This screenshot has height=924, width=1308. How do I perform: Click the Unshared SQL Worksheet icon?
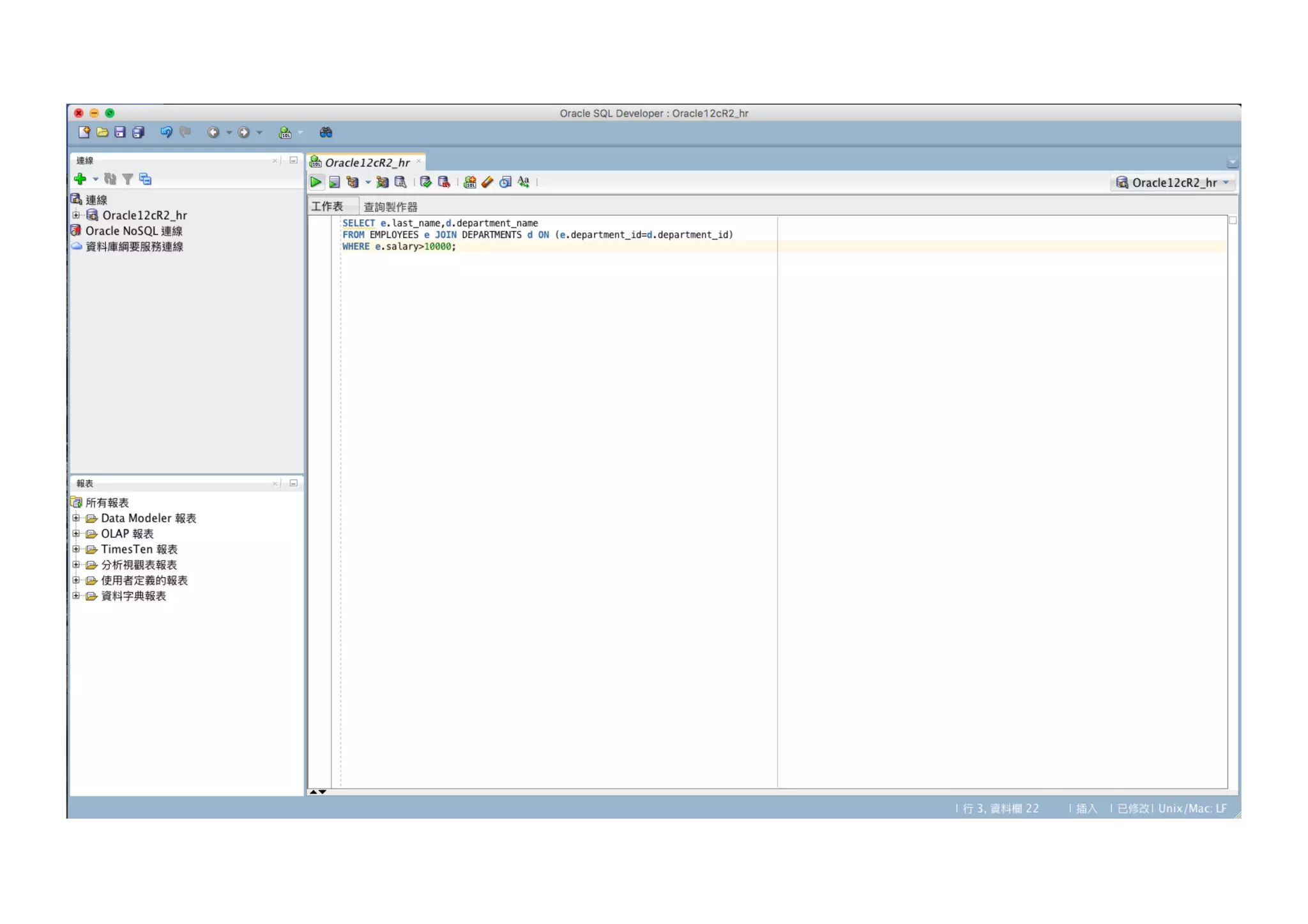tap(469, 182)
